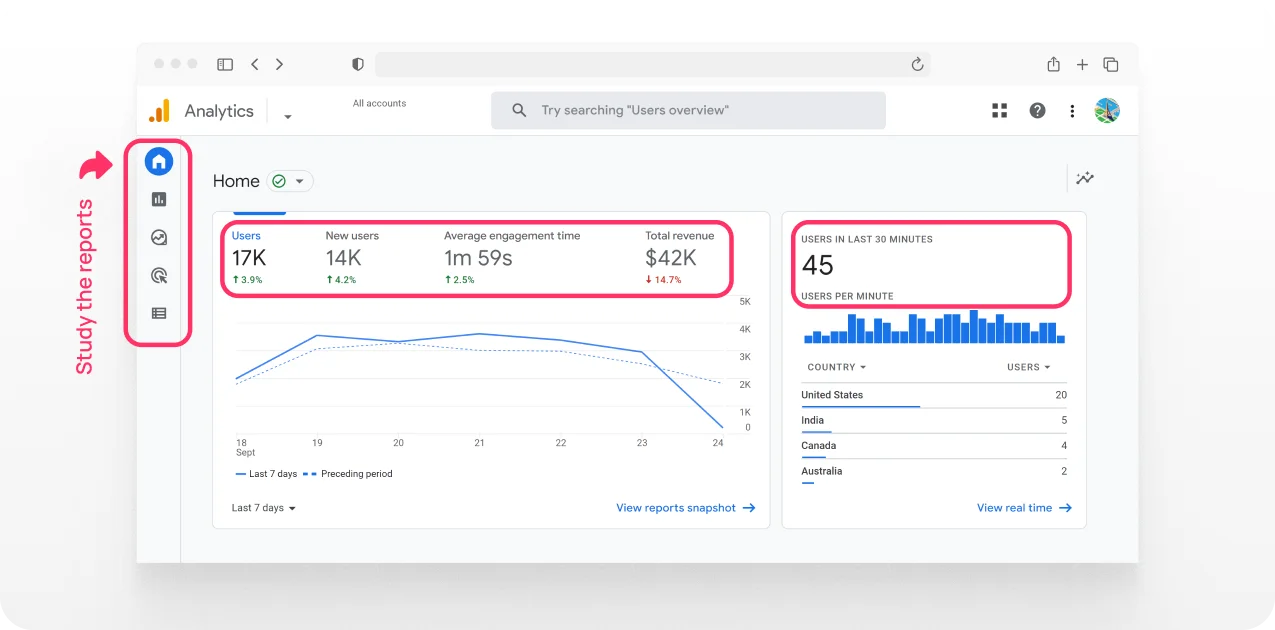Image resolution: width=1275 pixels, height=630 pixels.
Task: Open the USERS dropdown in realtime card
Action: coord(1029,367)
